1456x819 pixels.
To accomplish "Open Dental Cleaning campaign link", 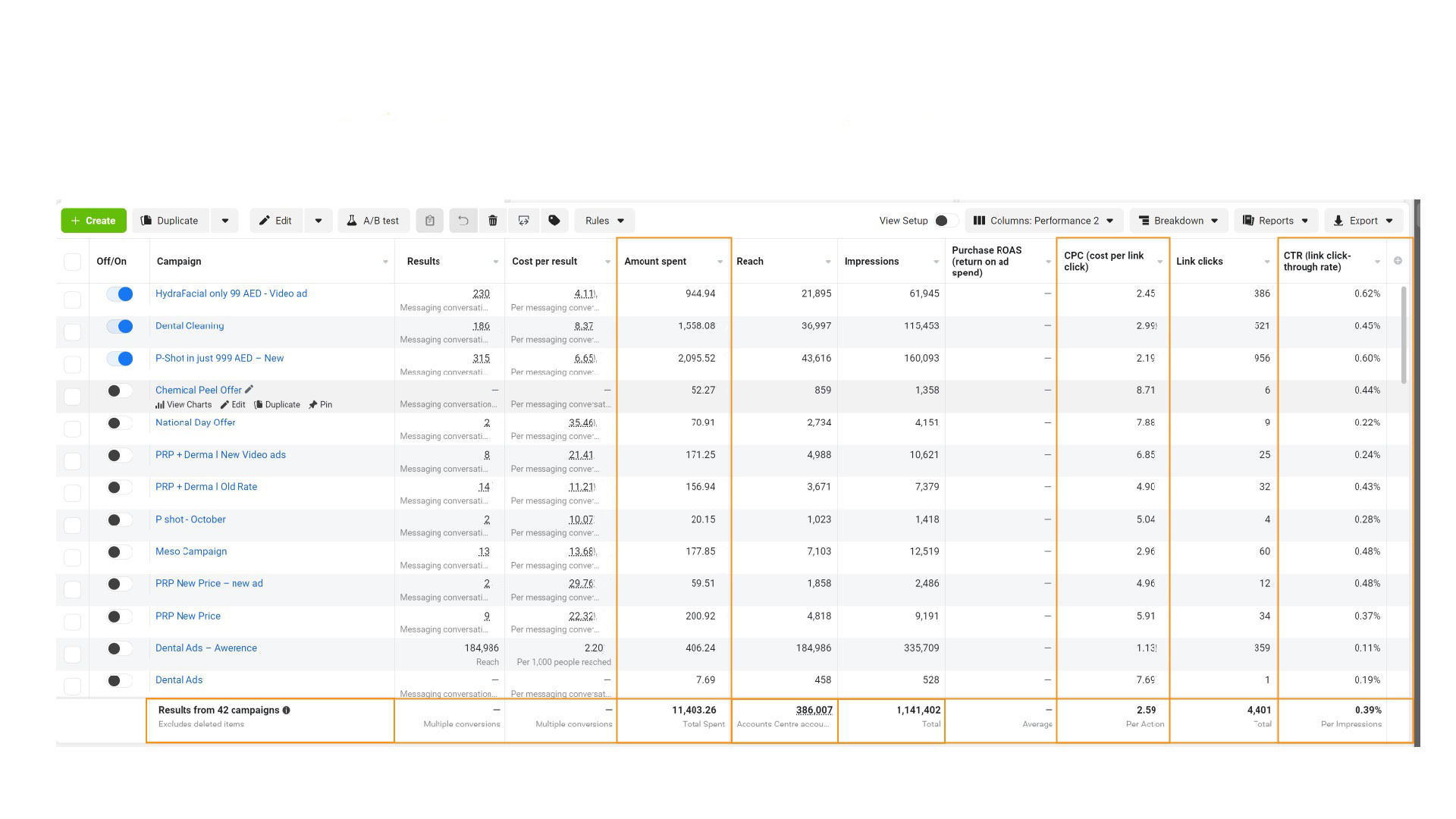I will tap(190, 326).
